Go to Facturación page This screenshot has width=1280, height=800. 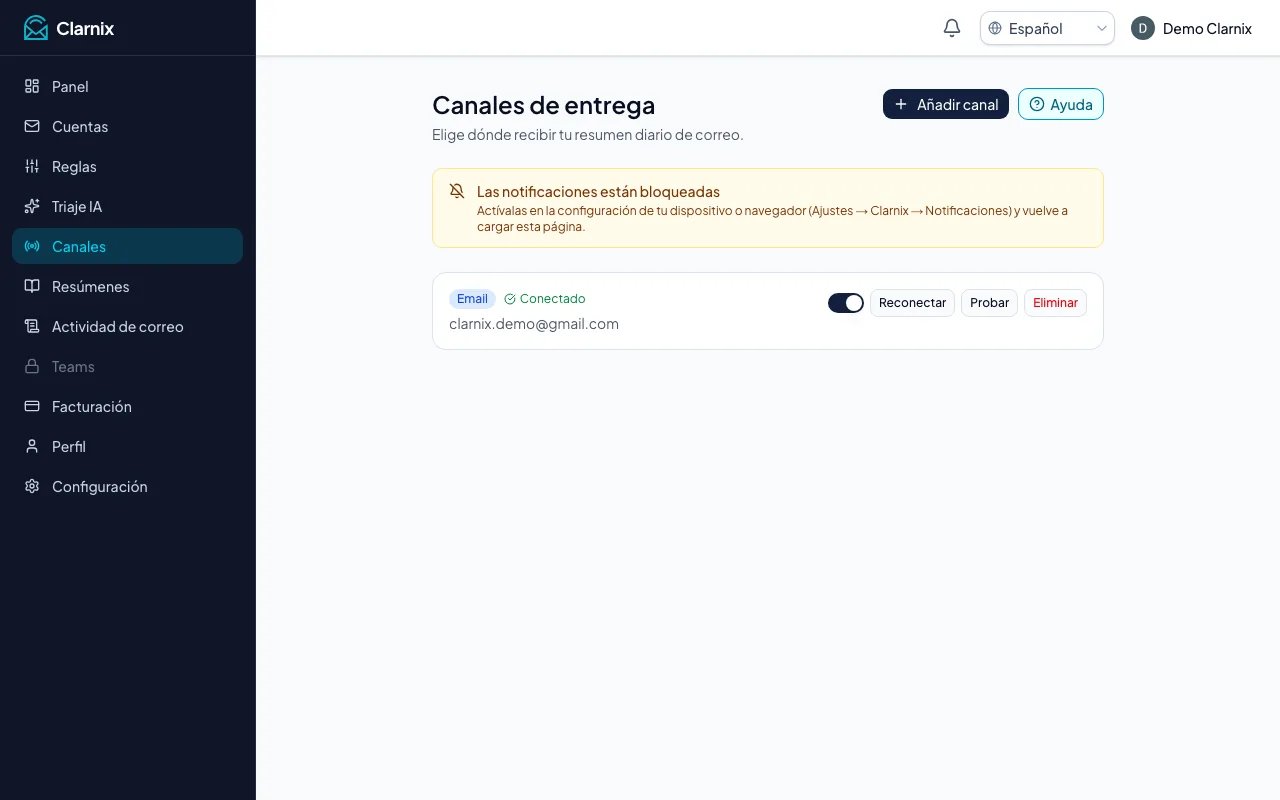tap(127, 406)
